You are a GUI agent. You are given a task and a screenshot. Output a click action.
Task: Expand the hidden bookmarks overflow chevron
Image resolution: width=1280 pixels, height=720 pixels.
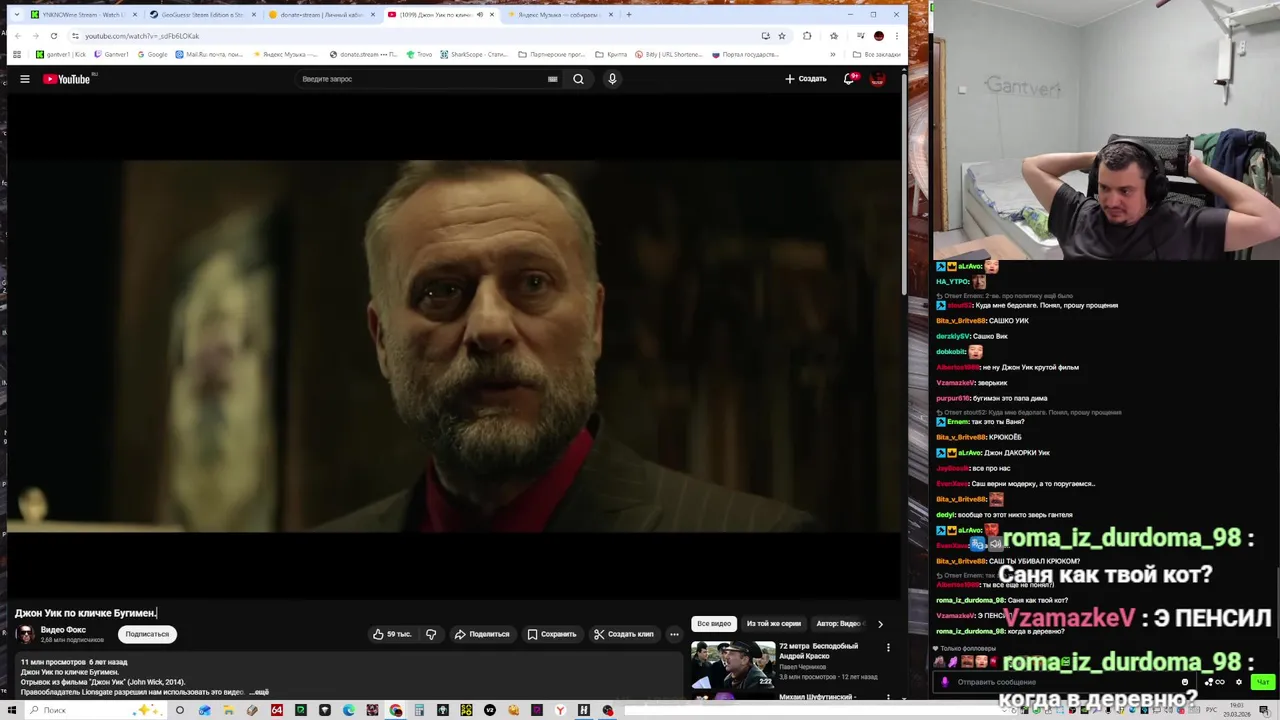pyautogui.click(x=833, y=54)
